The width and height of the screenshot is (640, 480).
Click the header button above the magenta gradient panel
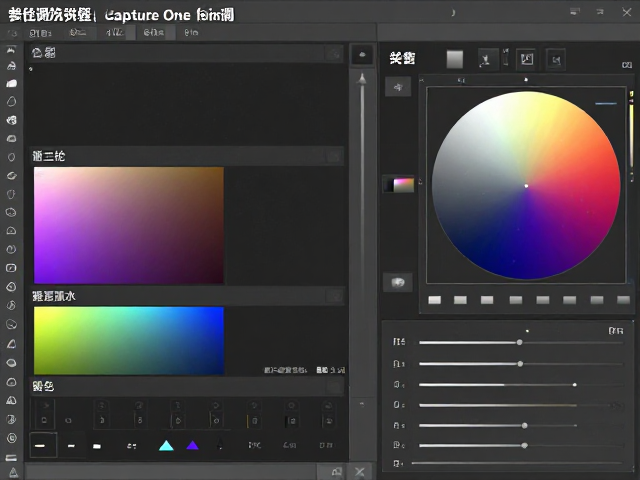[x=333, y=156]
